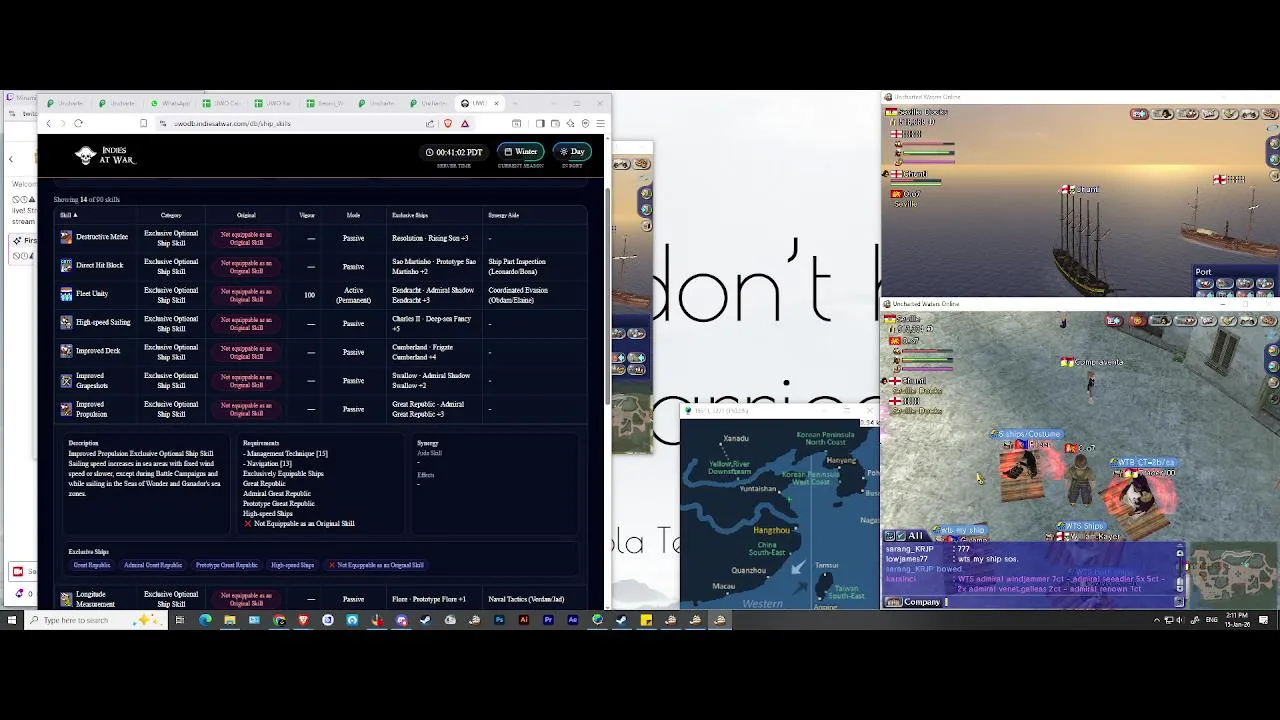Click Xanadu on the game map window

[x=736, y=438]
